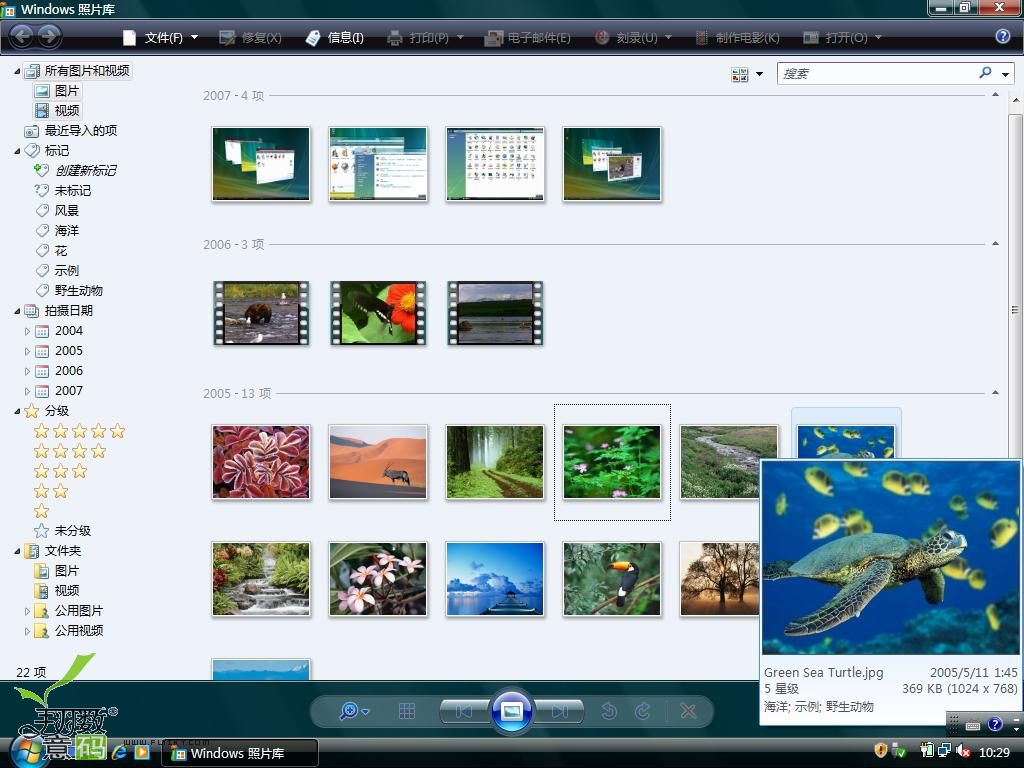Click the red X delete icon
The width and height of the screenshot is (1024, 768).
pyautogui.click(x=688, y=711)
